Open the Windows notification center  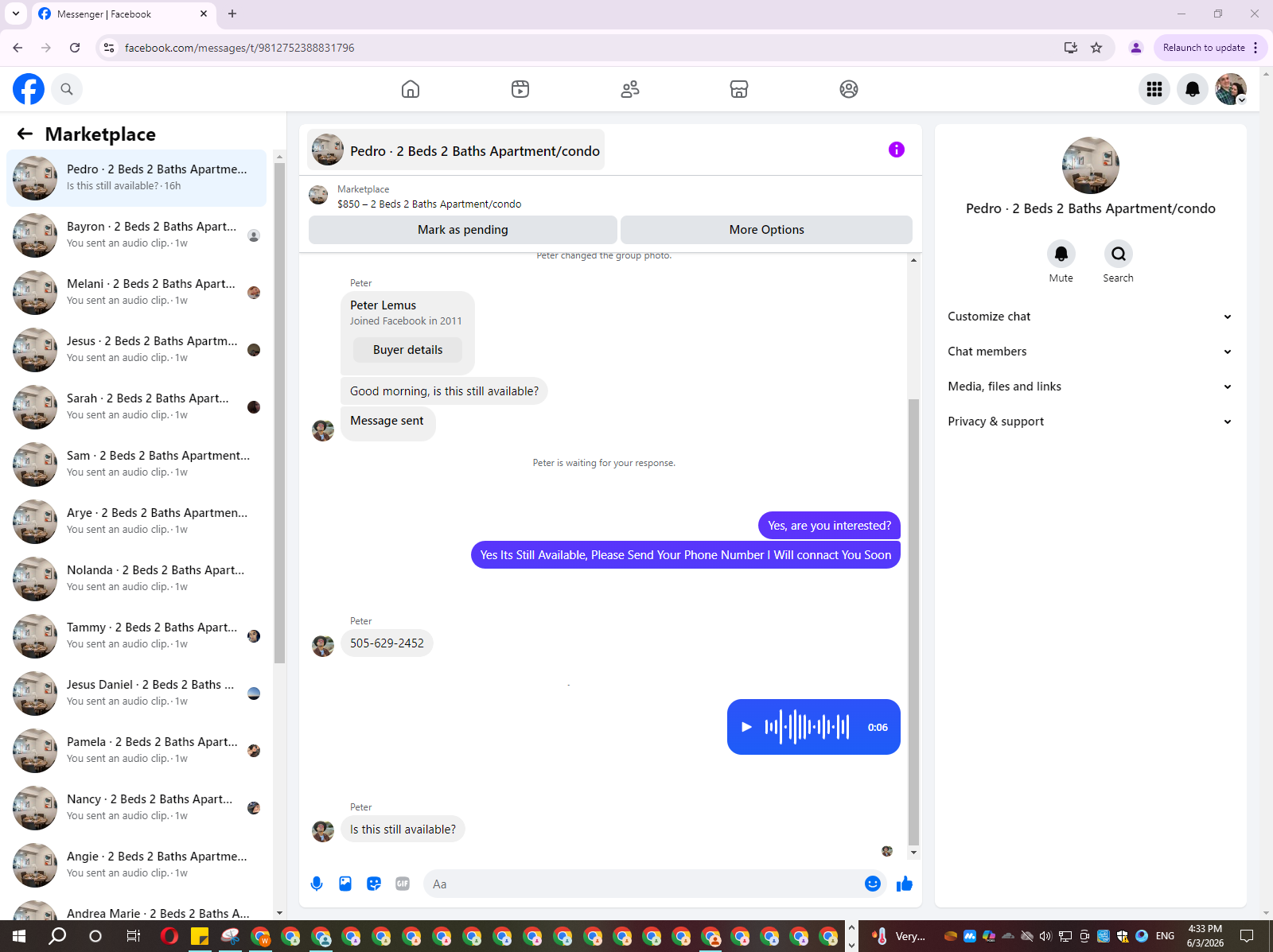point(1247,936)
